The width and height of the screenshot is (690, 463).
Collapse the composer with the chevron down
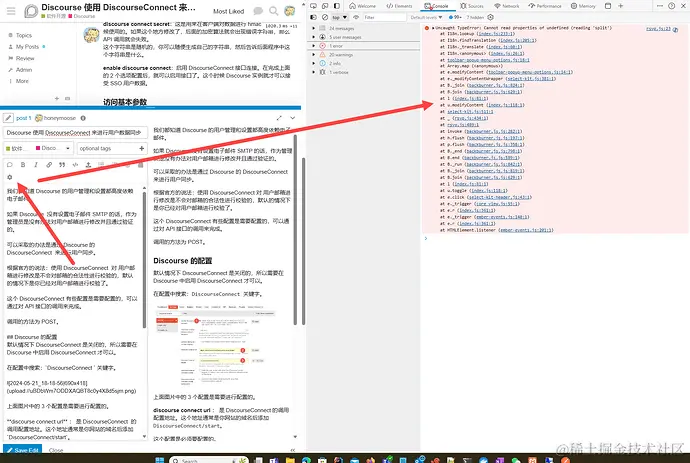[293, 118]
